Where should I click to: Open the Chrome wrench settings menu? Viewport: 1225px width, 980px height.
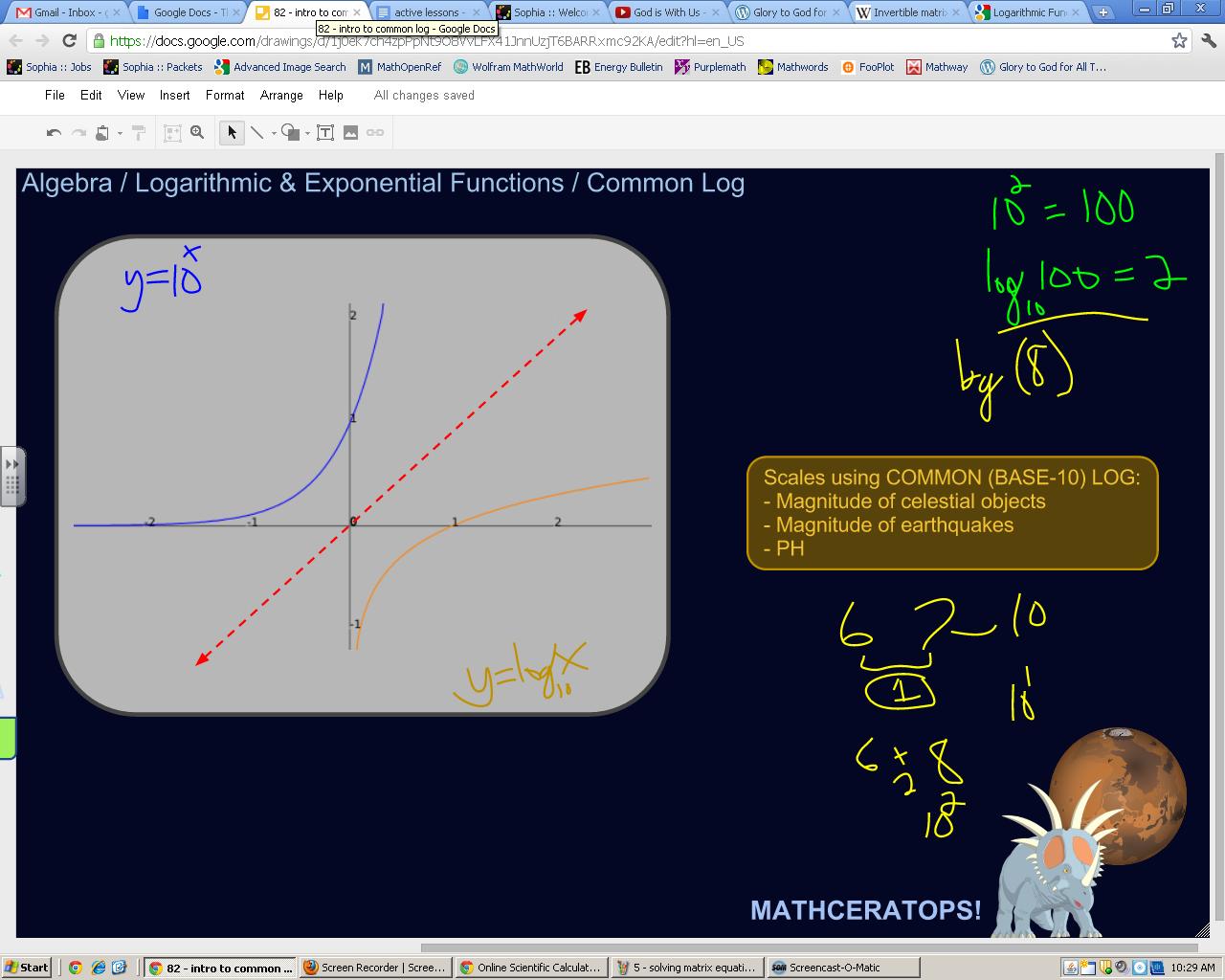point(1208,40)
